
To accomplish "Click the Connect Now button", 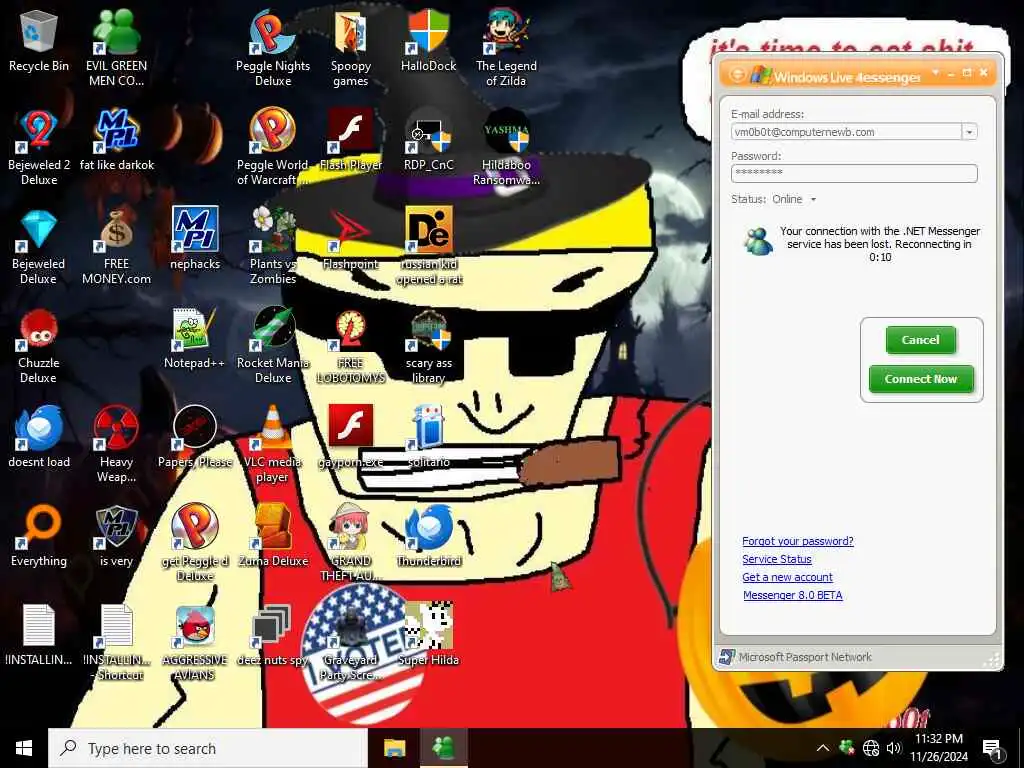I will tap(921, 379).
